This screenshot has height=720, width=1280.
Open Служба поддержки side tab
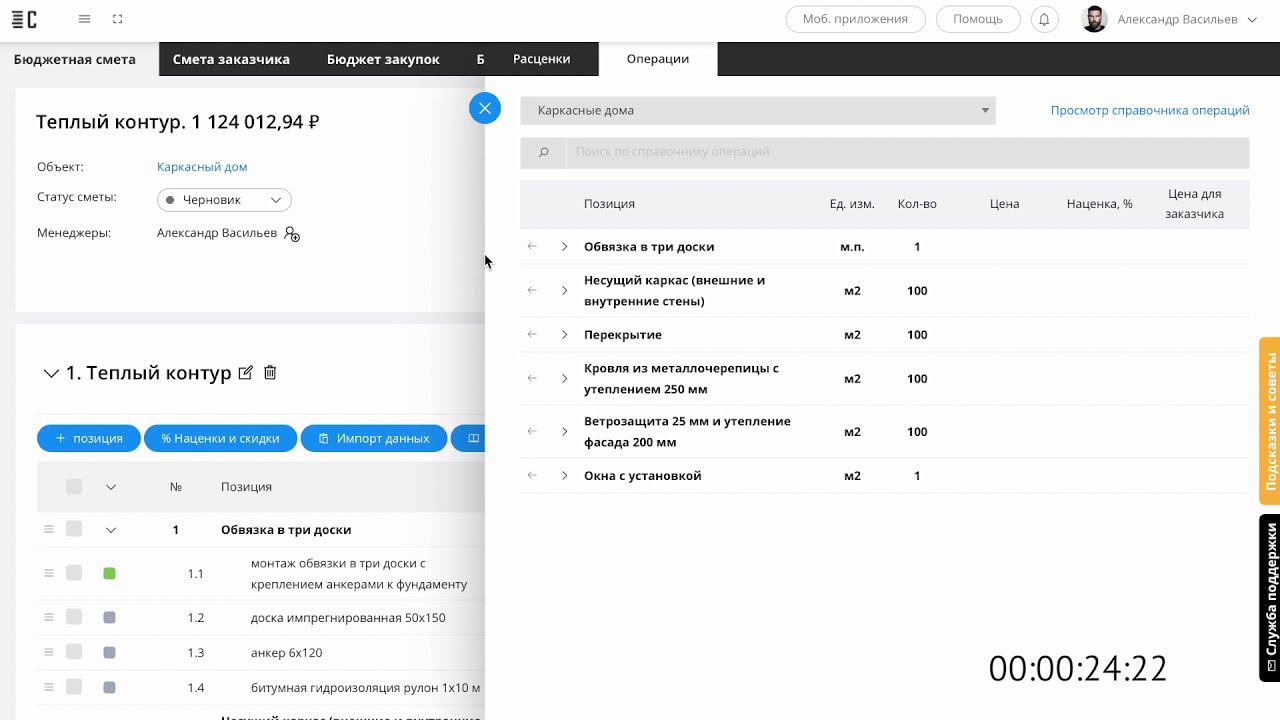tap(1270, 598)
